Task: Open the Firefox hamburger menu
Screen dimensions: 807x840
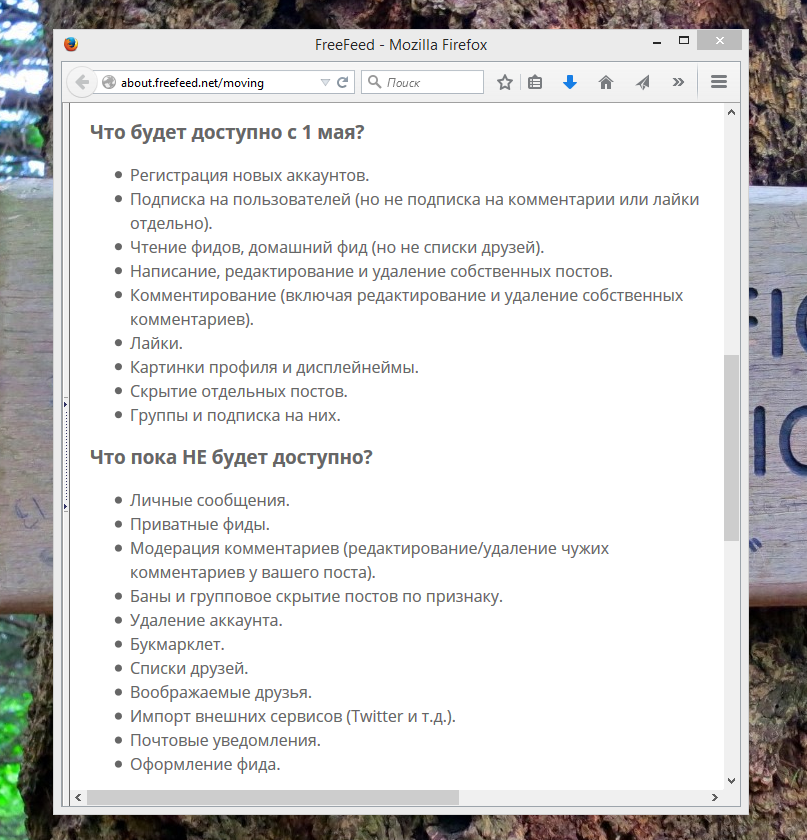Action: [x=718, y=82]
